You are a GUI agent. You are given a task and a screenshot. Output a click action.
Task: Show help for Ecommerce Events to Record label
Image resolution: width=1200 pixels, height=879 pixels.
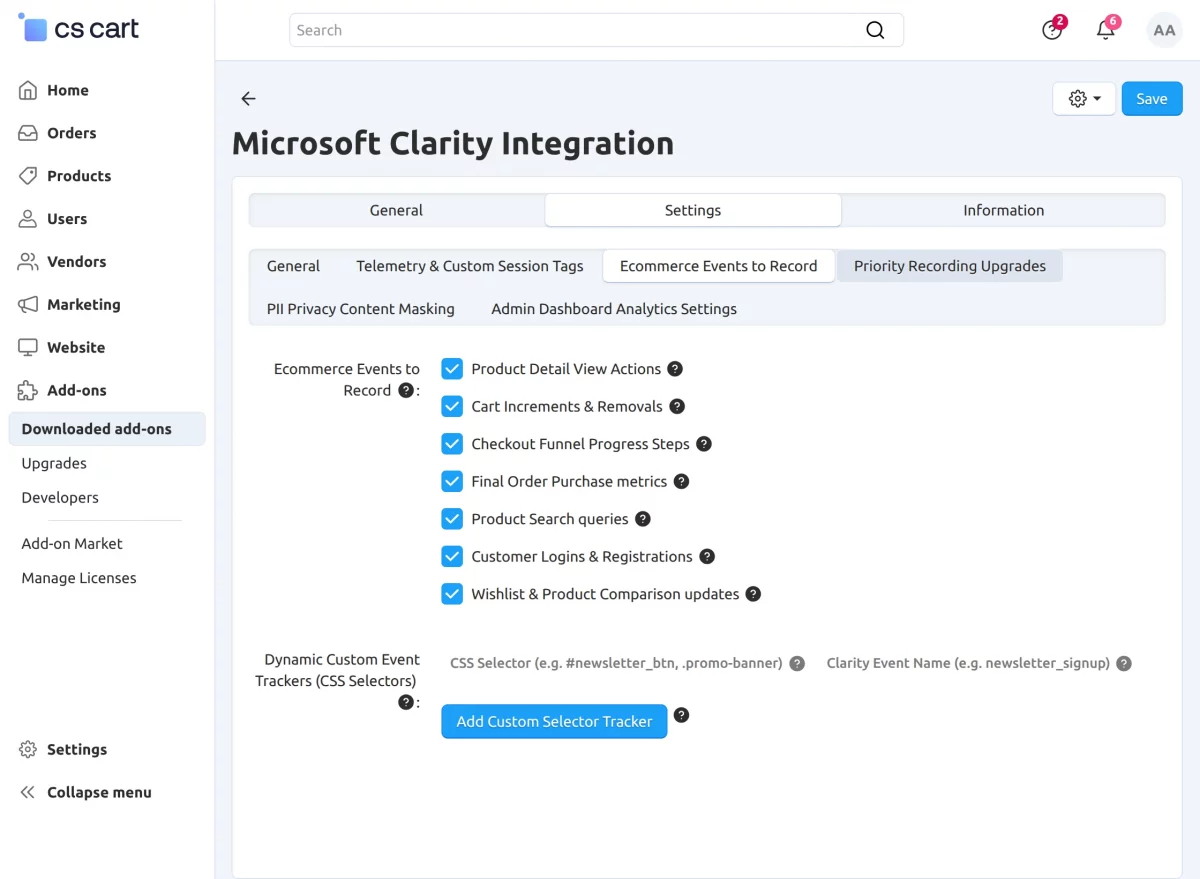click(x=406, y=391)
